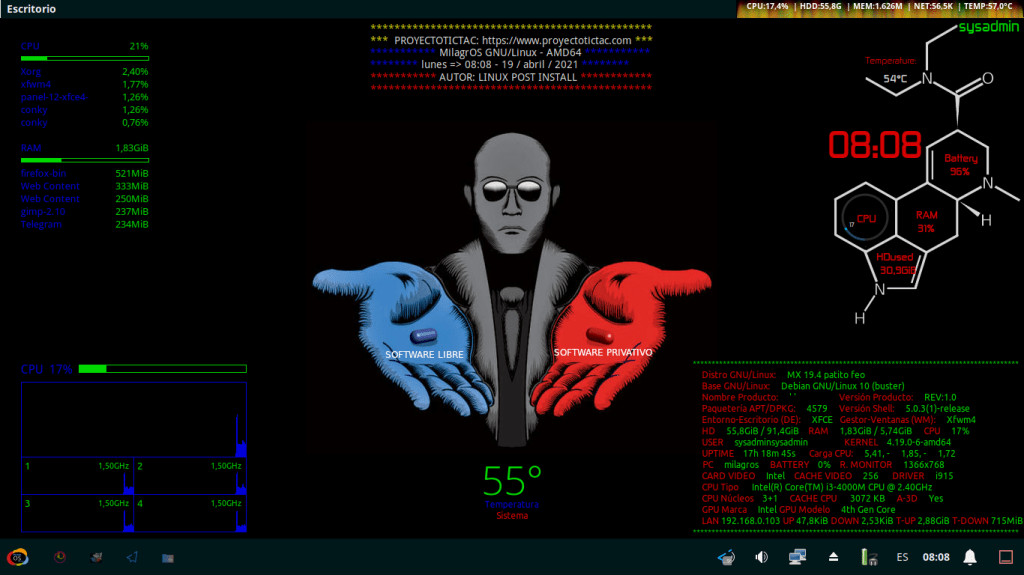1024x575 pixels.
Task: Open the network connections tray icon
Action: pyautogui.click(x=797, y=556)
